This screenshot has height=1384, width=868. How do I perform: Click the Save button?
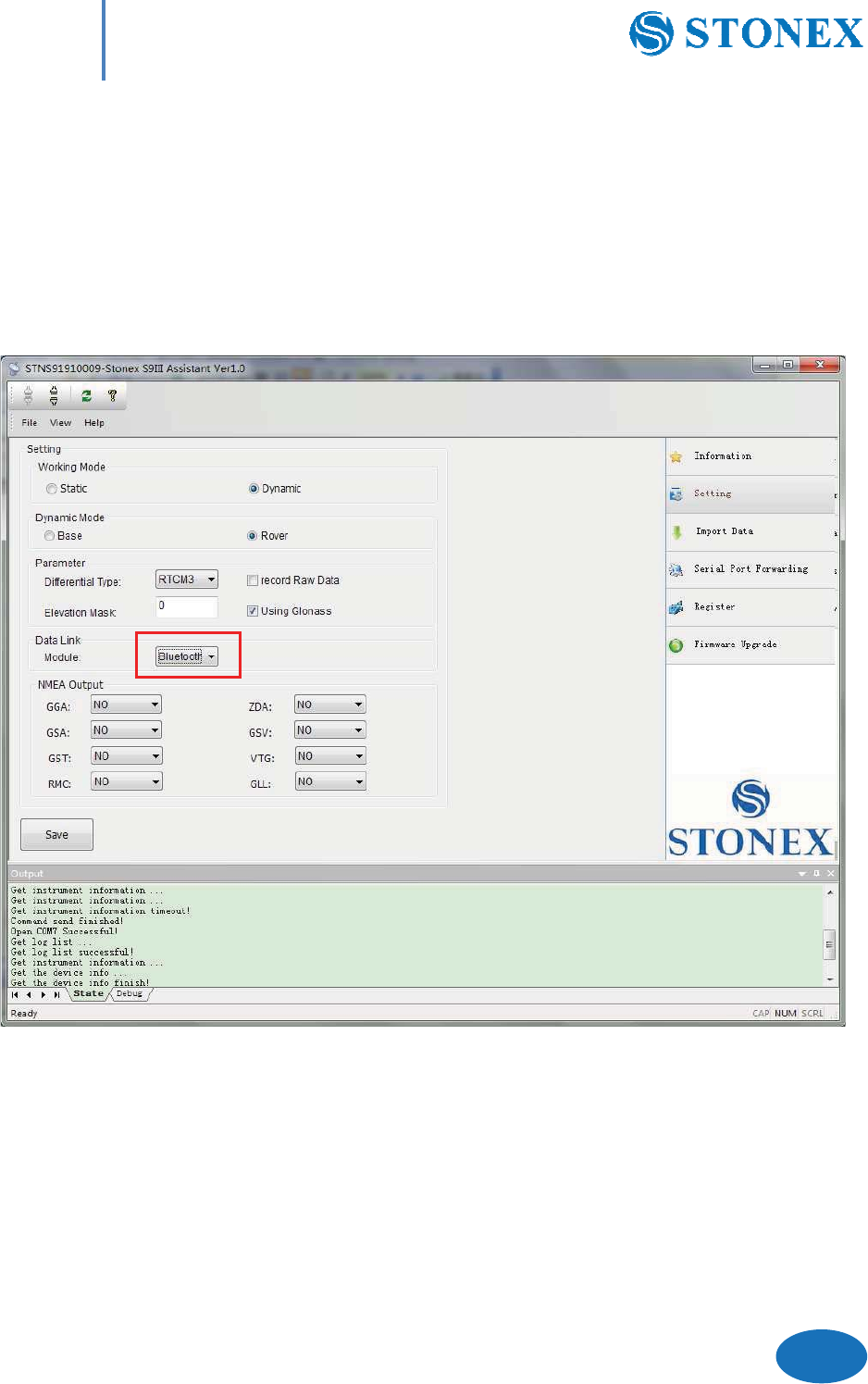(x=56, y=834)
